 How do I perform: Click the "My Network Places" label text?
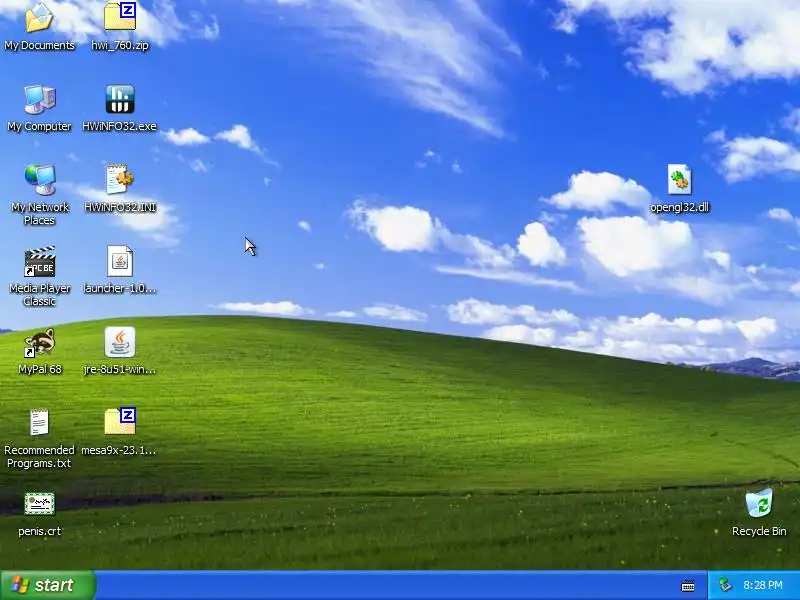click(x=39, y=213)
